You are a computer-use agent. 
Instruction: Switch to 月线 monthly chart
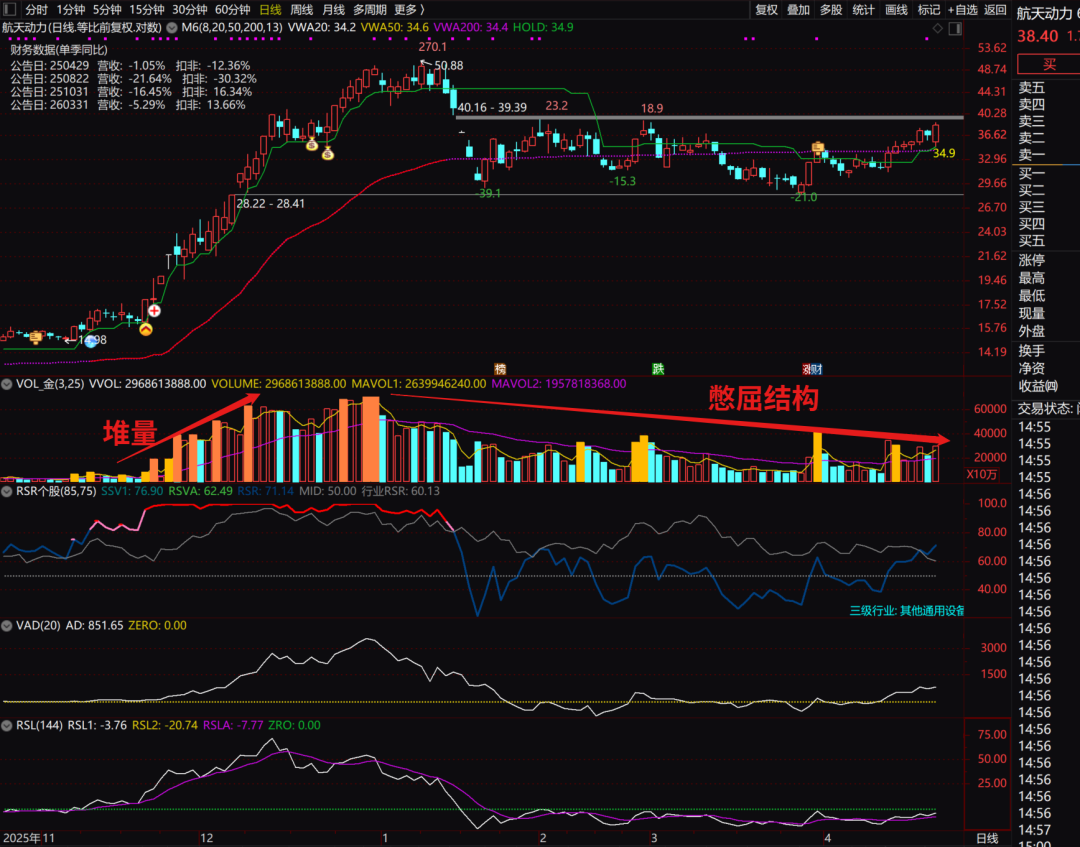[x=333, y=10]
